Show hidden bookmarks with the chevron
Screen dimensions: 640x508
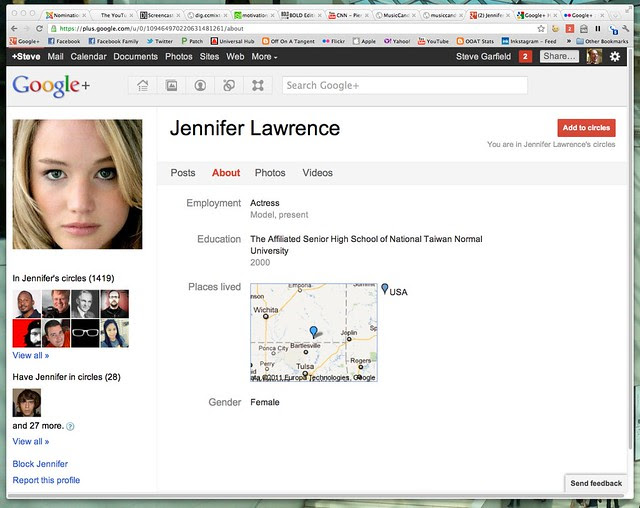tap(568, 41)
